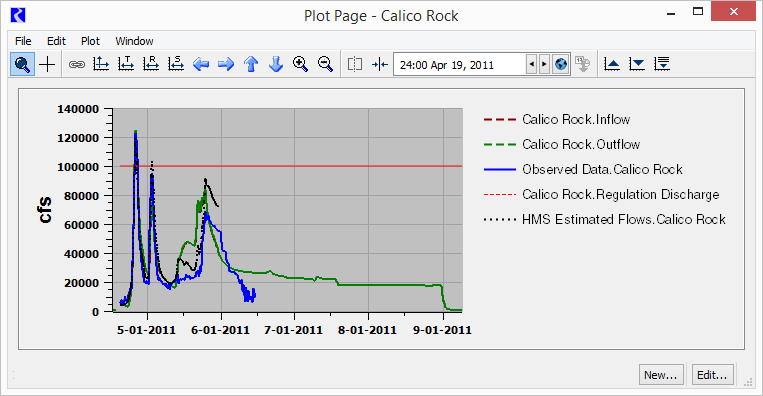The width and height of the screenshot is (763, 396).
Task: Pan the plot right with blue arrow
Action: 226,64
